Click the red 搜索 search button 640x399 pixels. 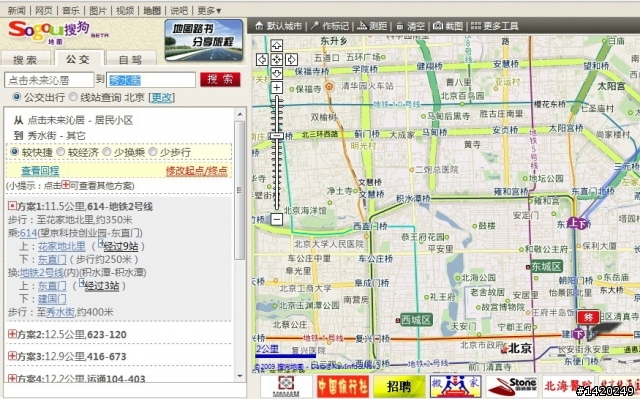click(x=220, y=79)
